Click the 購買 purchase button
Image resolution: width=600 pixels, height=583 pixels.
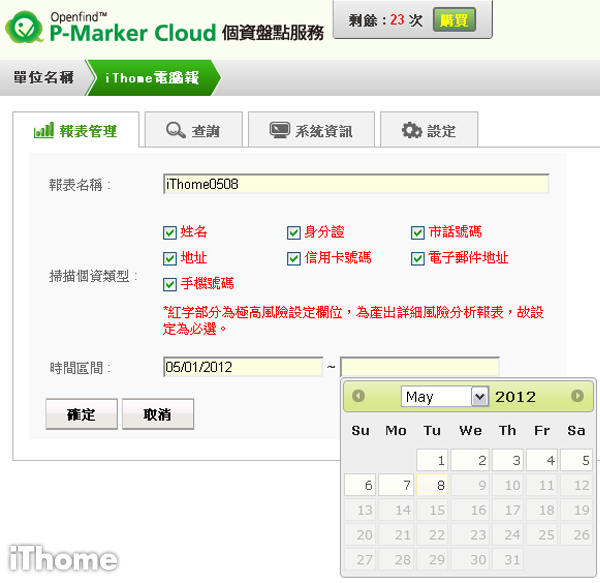click(x=454, y=20)
